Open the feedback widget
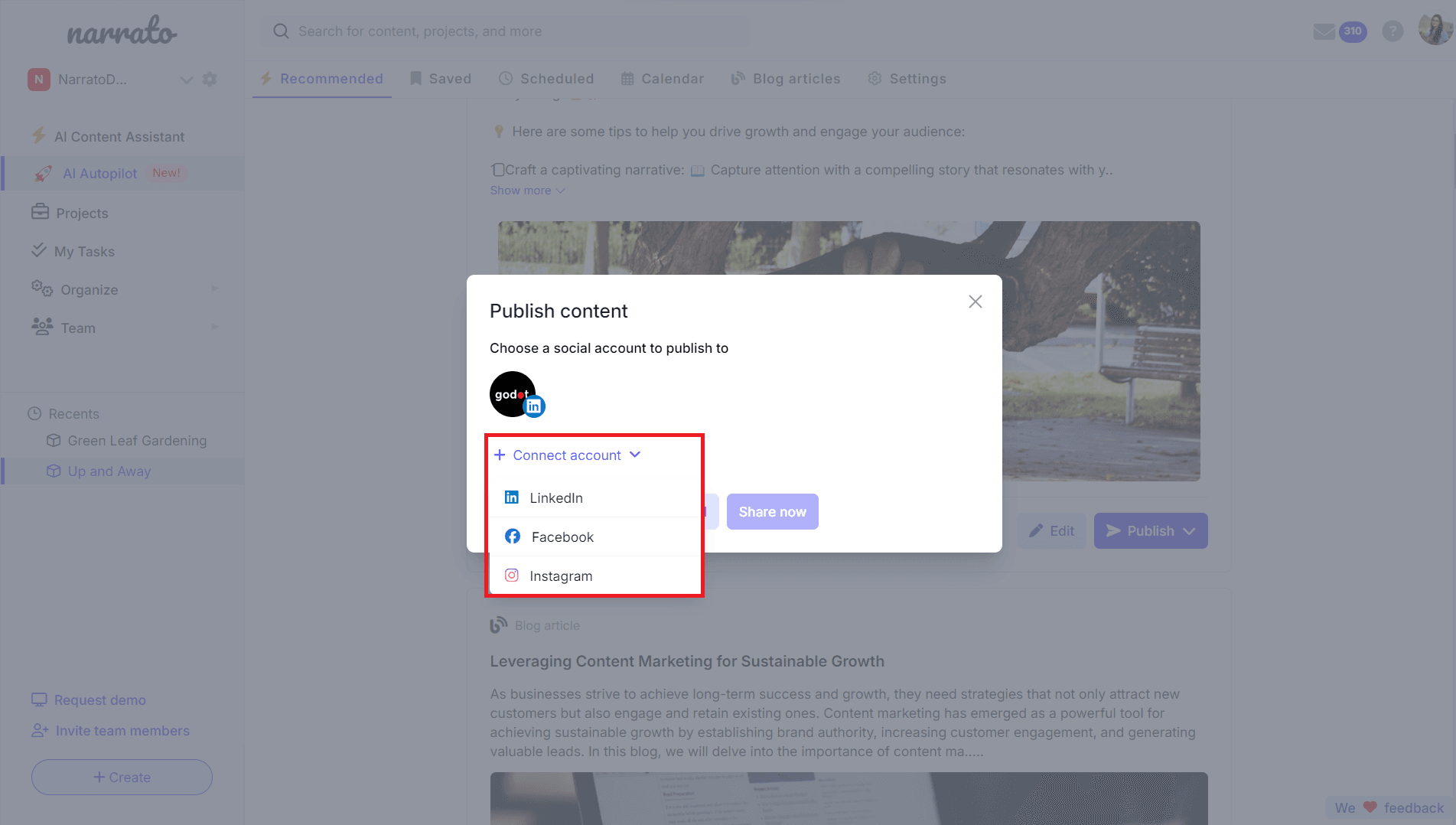1456x825 pixels. point(1389,807)
